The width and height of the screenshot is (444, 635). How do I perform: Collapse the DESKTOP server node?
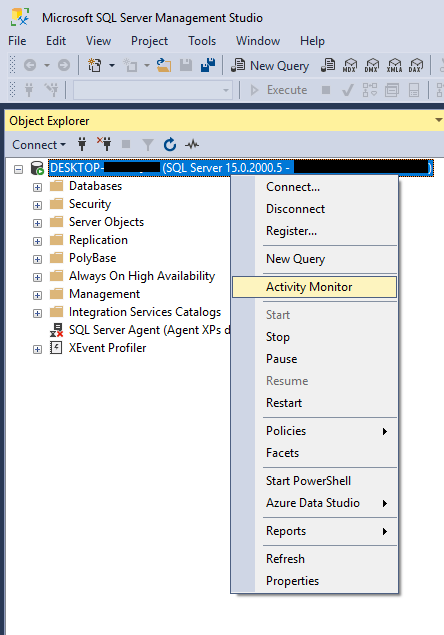19,169
